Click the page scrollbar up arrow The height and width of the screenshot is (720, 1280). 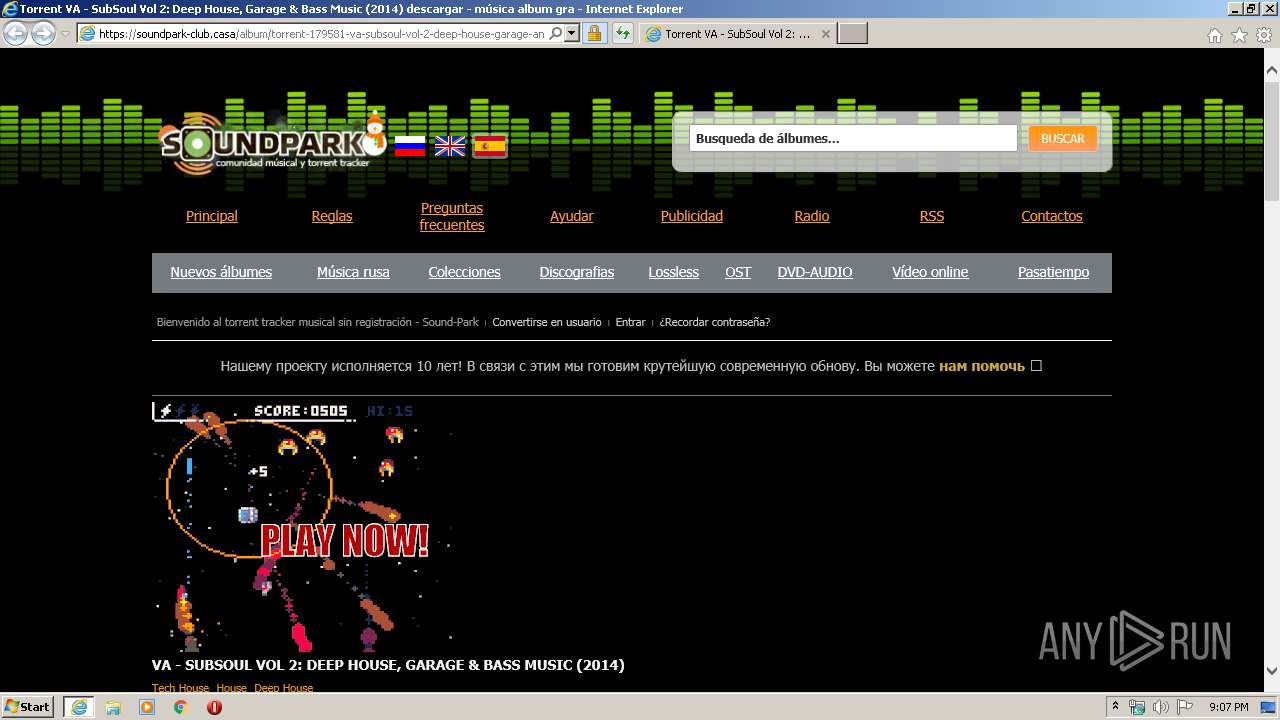pos(1271,70)
